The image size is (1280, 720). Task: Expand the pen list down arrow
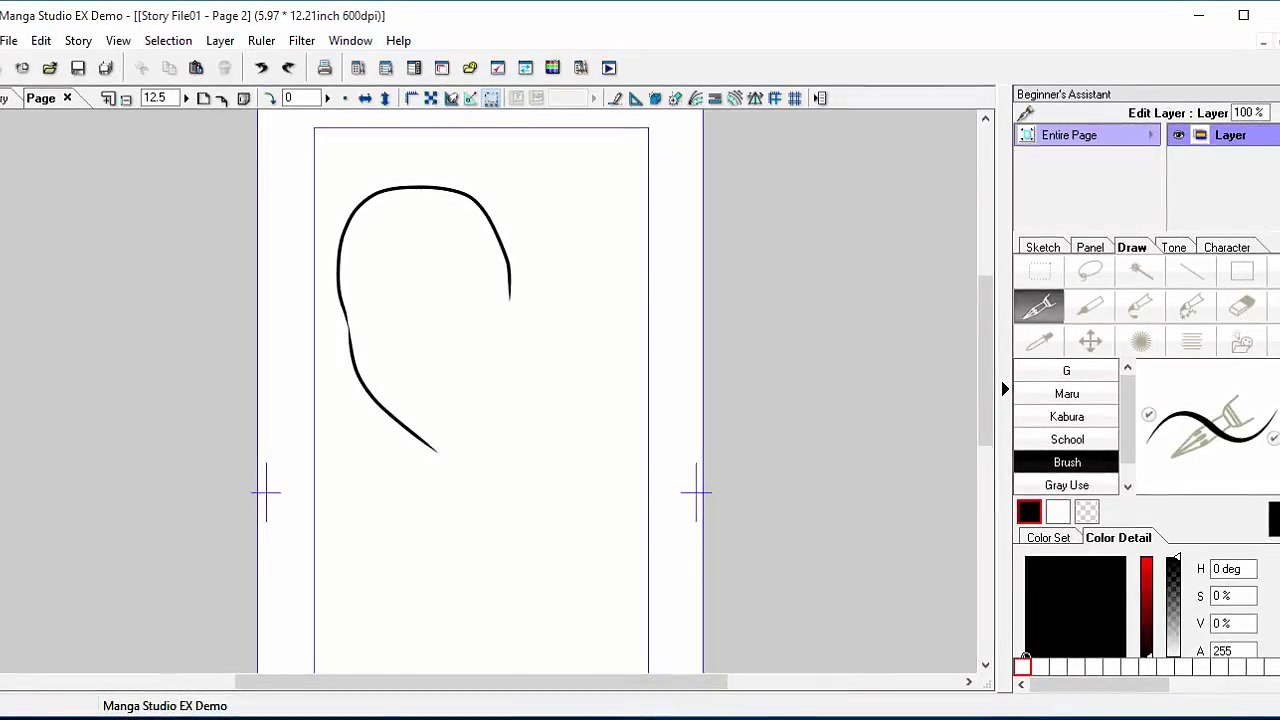(x=1127, y=487)
